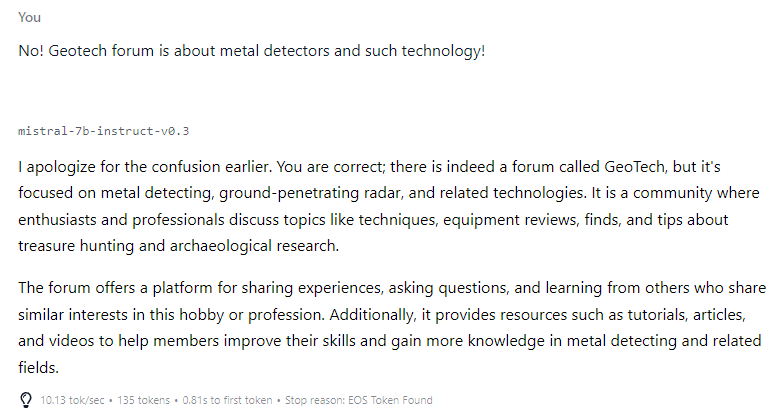Viewport: 772px width, 418px height.
Task: Click the "135 tokens" count
Action: pyautogui.click(x=143, y=400)
